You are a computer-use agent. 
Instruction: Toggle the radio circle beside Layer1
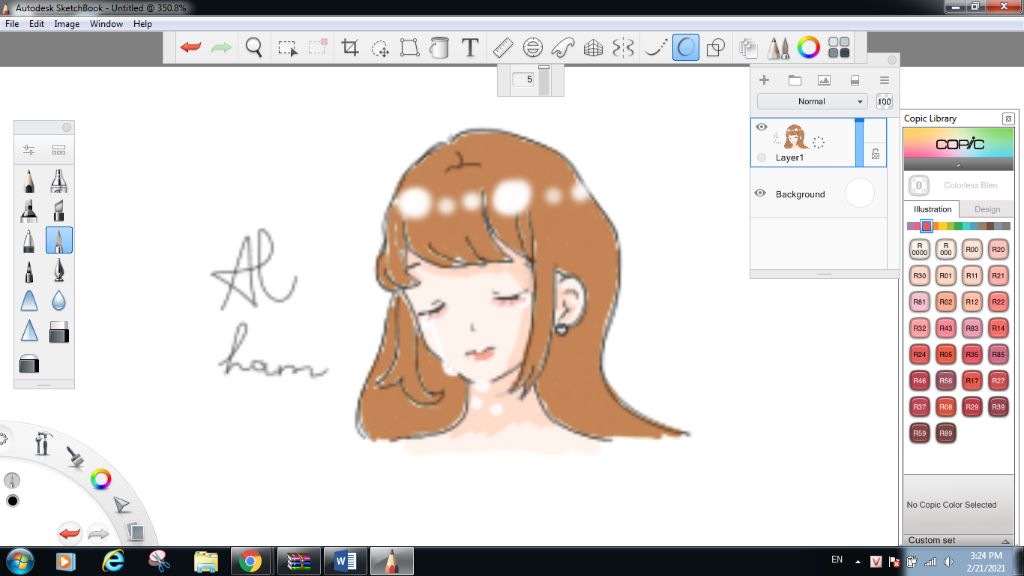click(761, 157)
